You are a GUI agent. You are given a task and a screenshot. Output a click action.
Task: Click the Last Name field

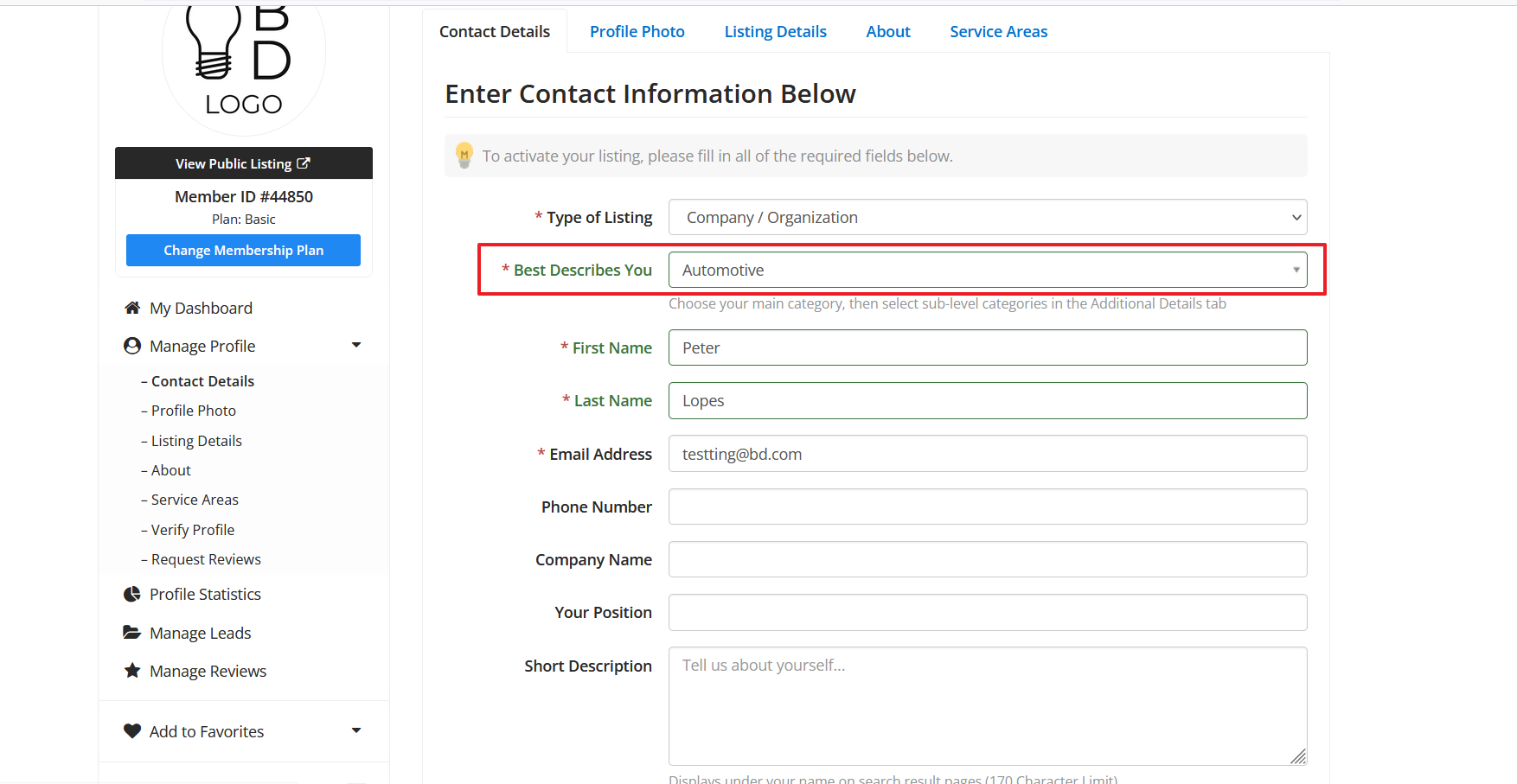[x=988, y=400]
